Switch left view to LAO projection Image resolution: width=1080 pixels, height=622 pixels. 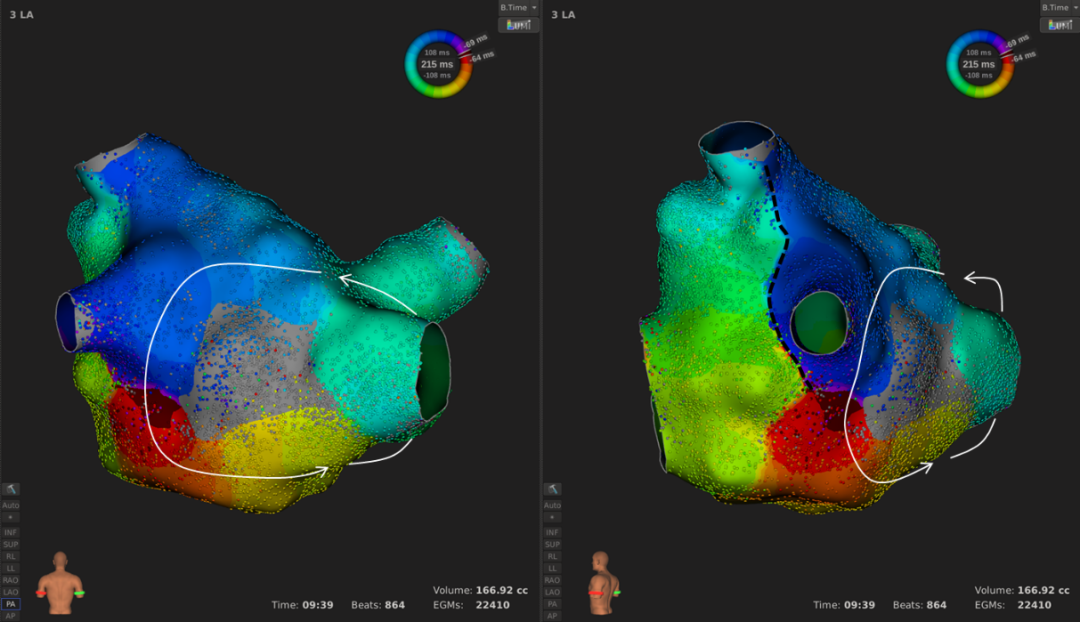tap(11, 592)
